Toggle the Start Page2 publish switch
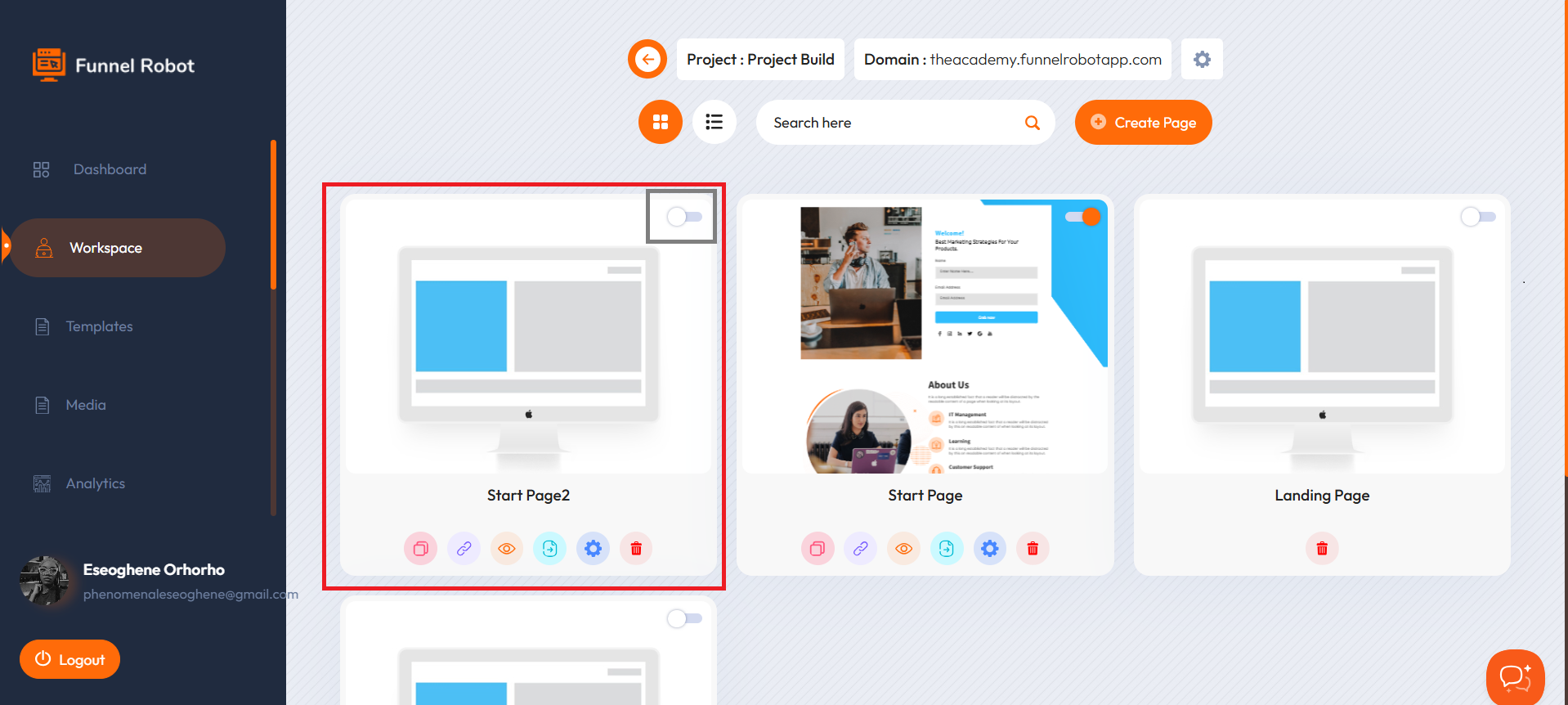1568x705 pixels. pyautogui.click(x=684, y=217)
